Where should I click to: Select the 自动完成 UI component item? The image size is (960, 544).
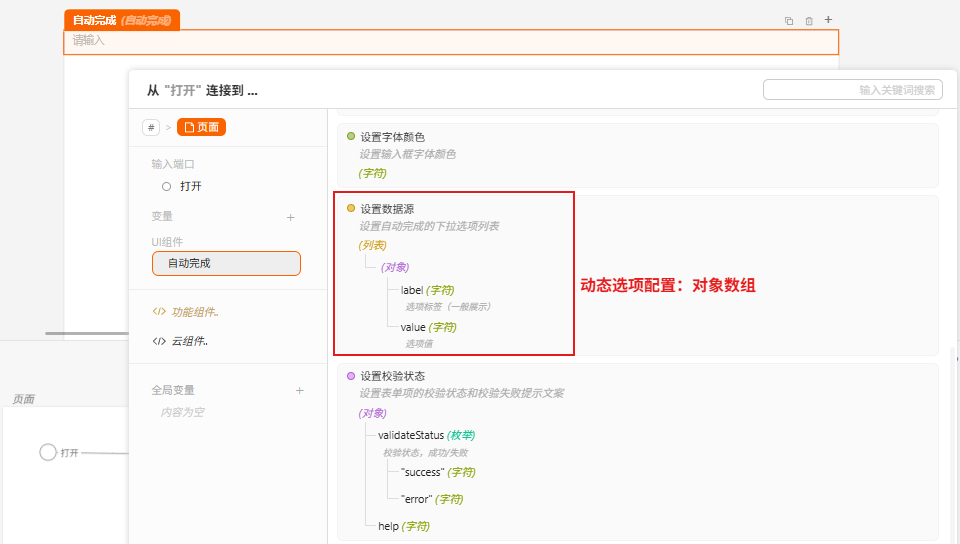(227, 263)
